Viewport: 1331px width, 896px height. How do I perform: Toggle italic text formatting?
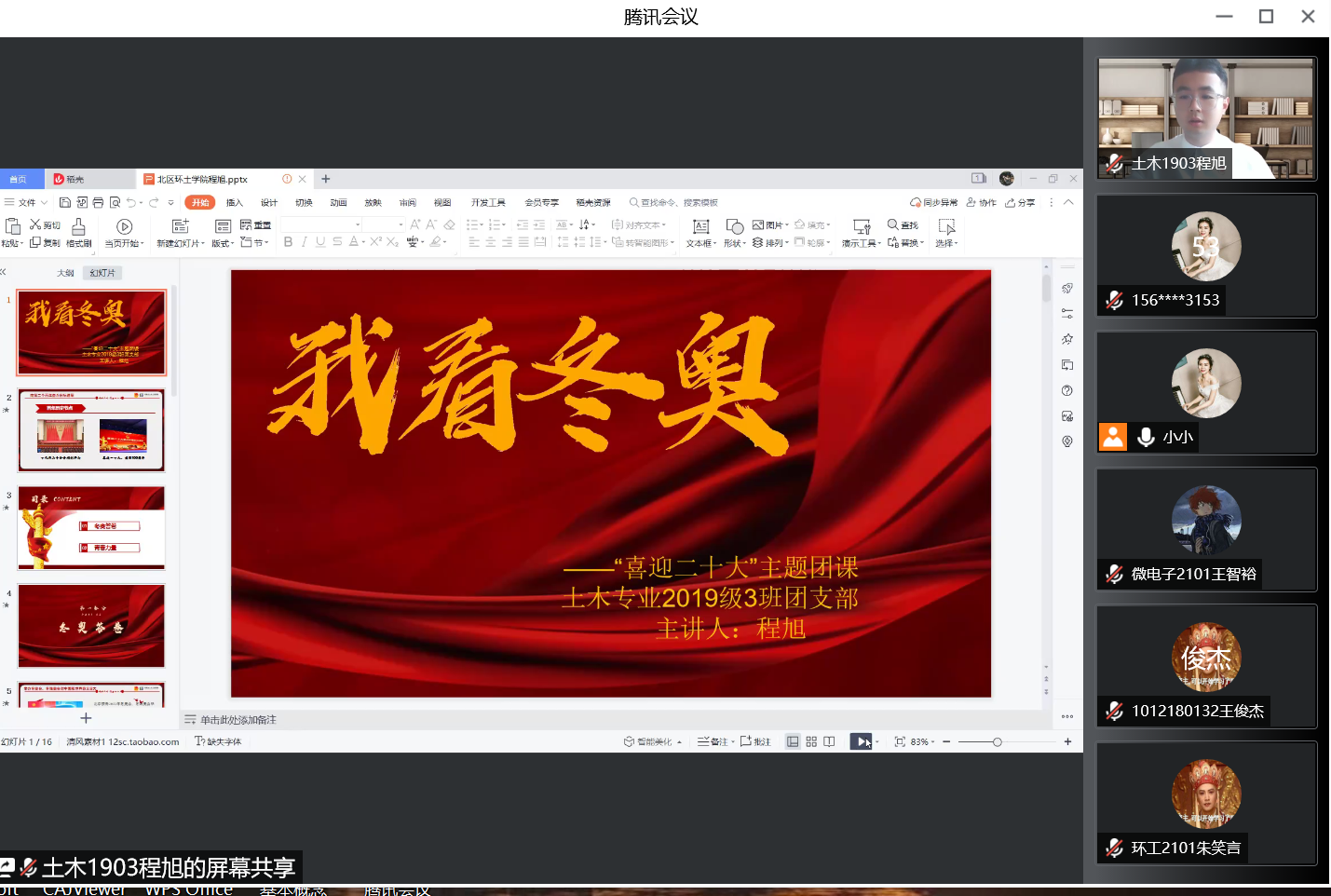point(304,242)
